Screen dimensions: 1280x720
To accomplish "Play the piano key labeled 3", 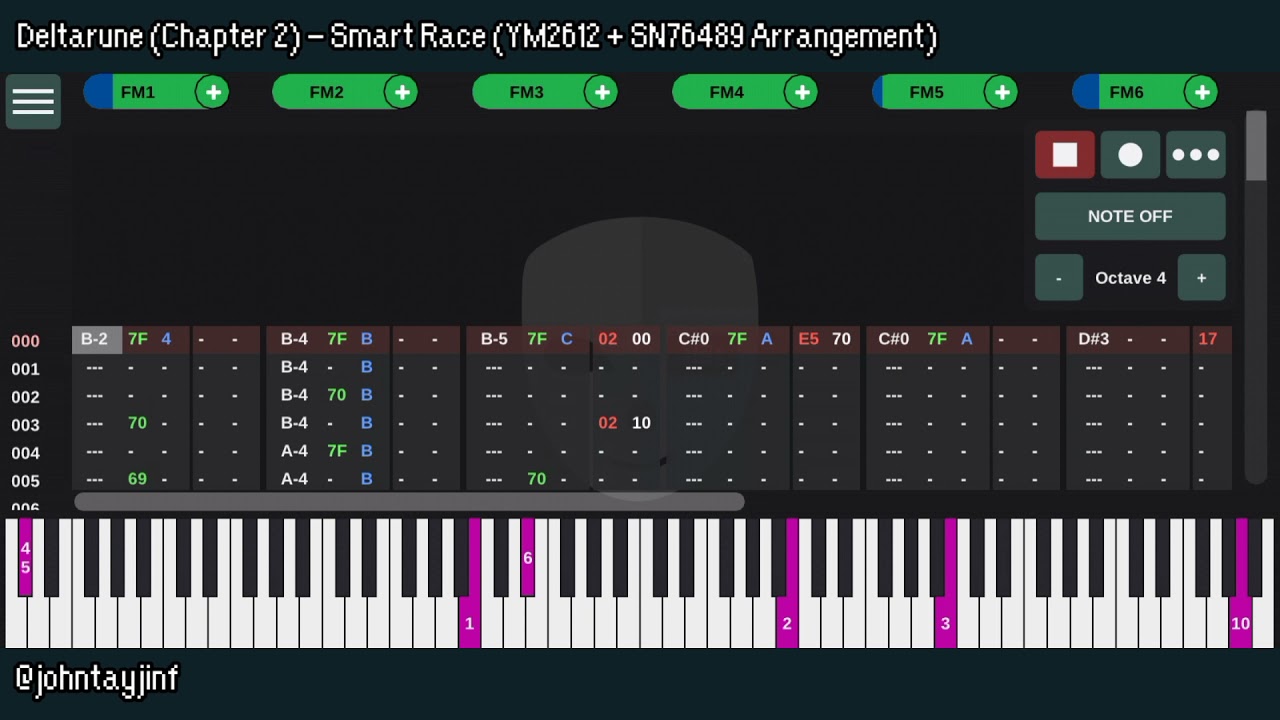I will pos(945,625).
